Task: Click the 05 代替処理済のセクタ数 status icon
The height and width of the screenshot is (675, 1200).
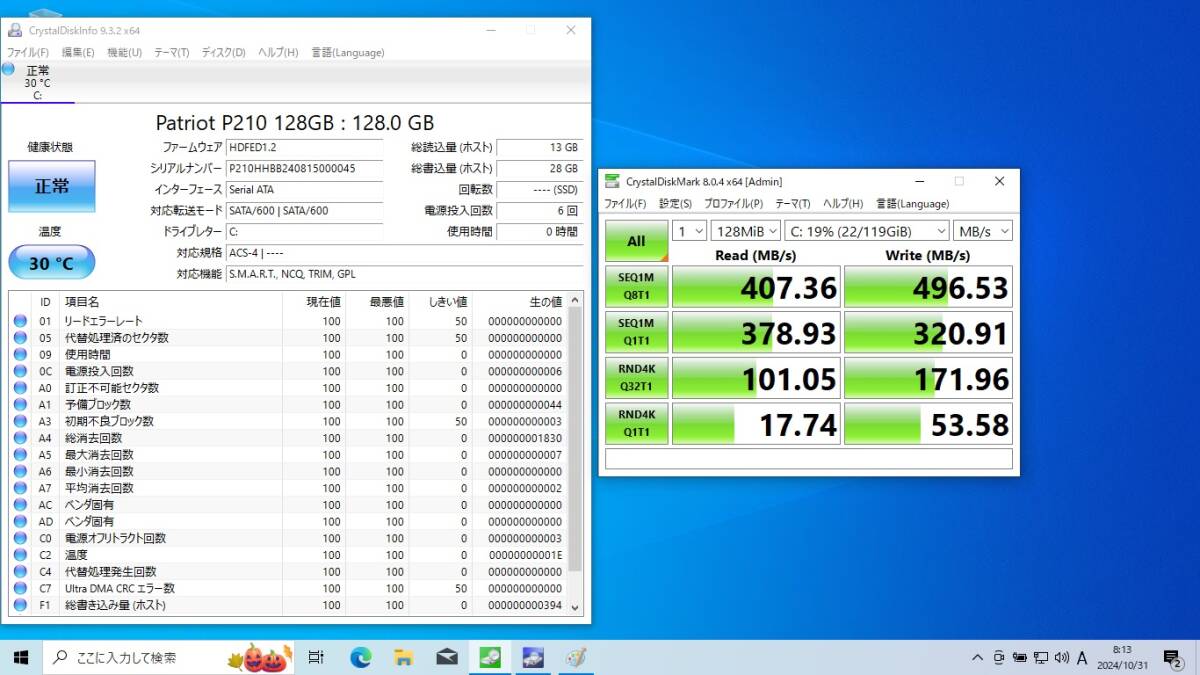Action: [x=20, y=338]
